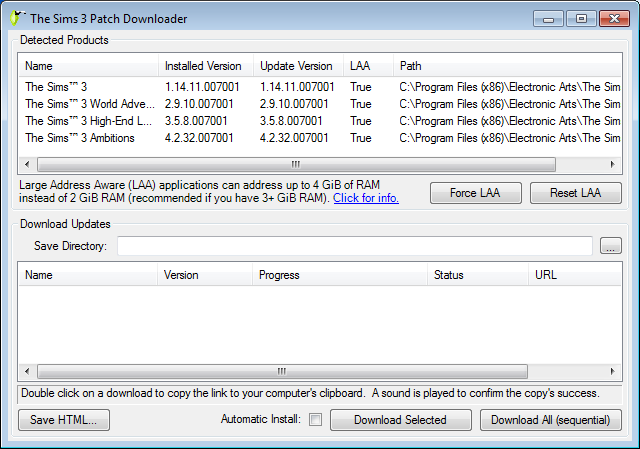Click the Path column header in products list
This screenshot has width=640, height=449.
click(x=507, y=66)
